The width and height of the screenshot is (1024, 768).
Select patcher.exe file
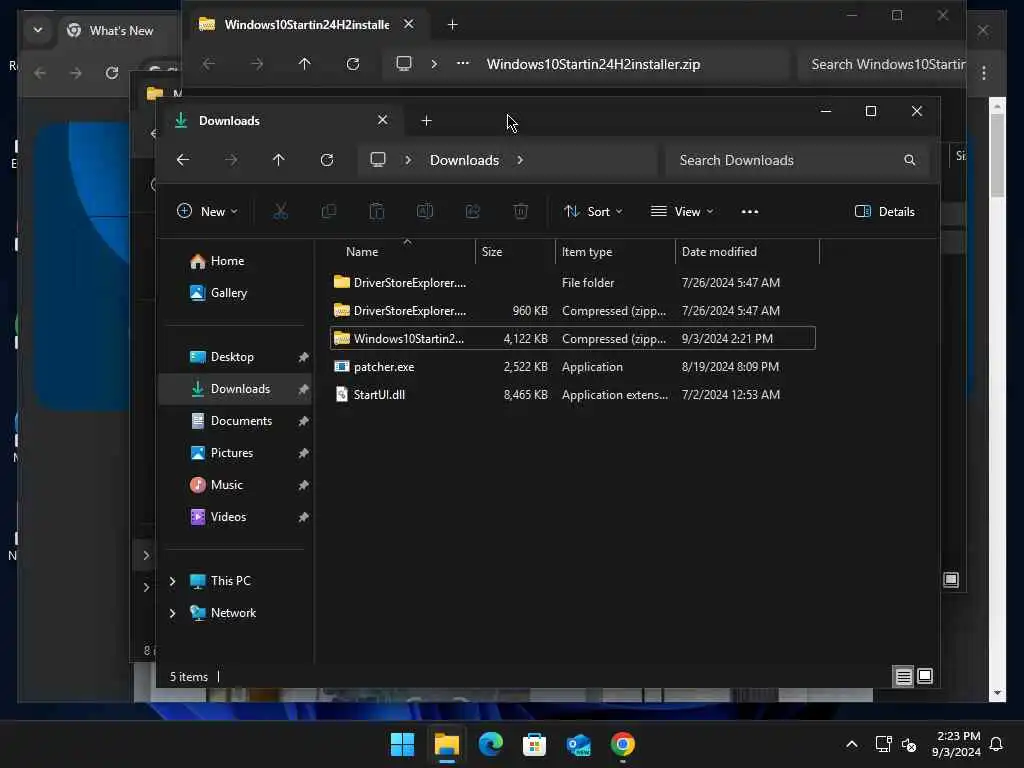click(573, 366)
